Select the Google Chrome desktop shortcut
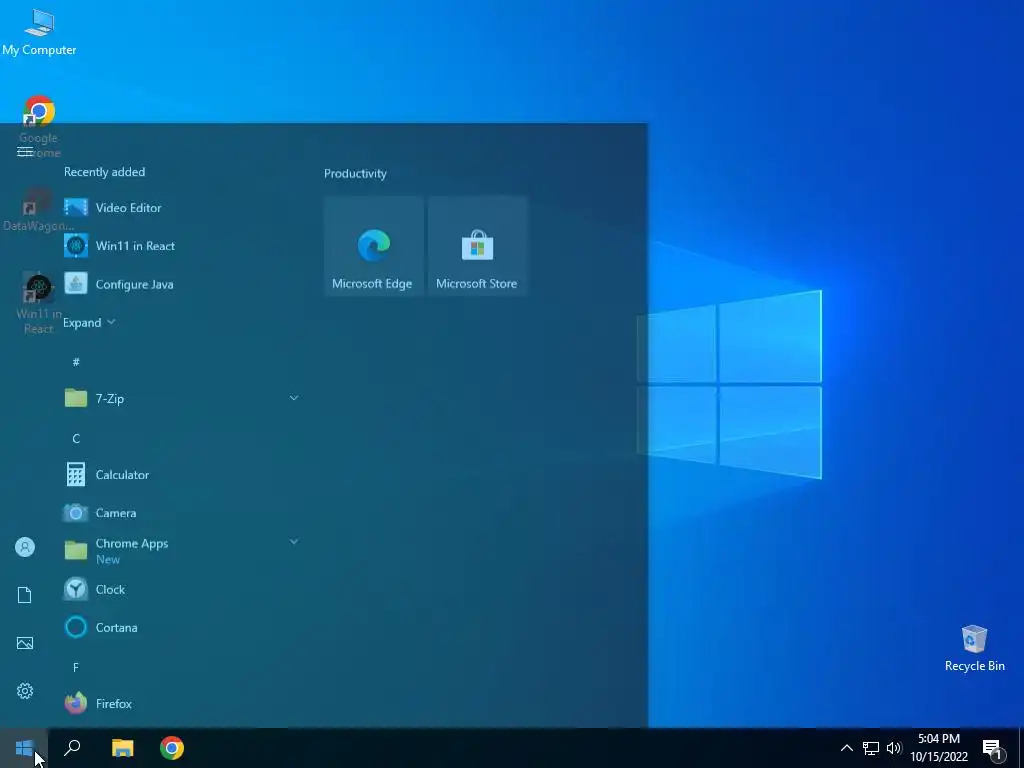This screenshot has height=768, width=1024. pos(39,127)
